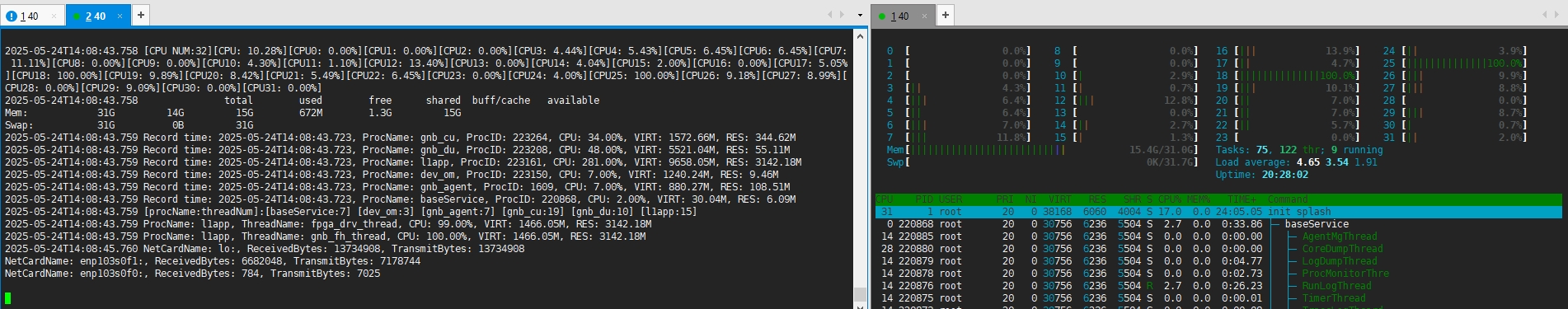This screenshot has height=309, width=1568.
Task: Select the active '2 40' session tab
Action: (97, 16)
